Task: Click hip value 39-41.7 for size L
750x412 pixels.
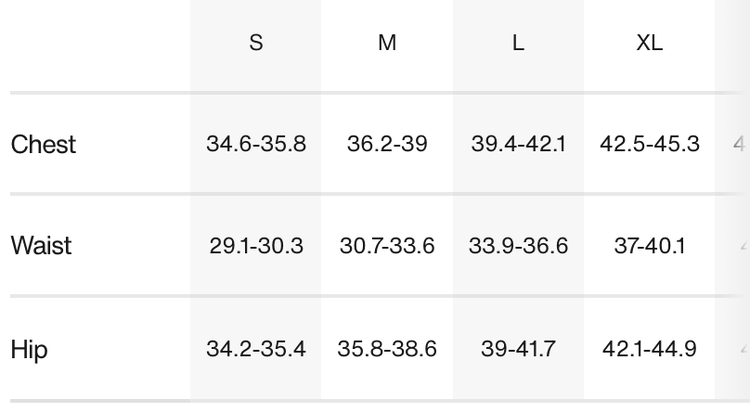Action: pos(518,350)
